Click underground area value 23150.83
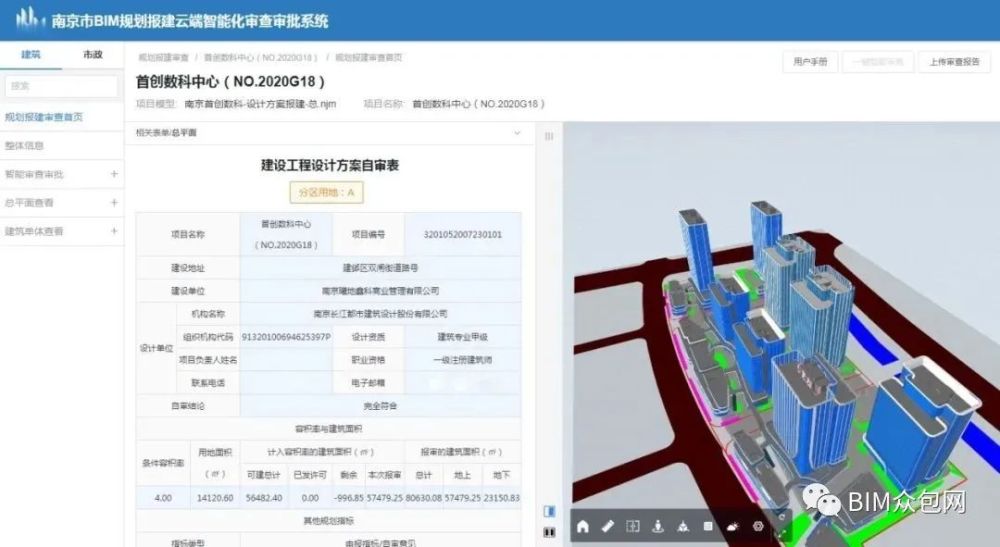 501,498
